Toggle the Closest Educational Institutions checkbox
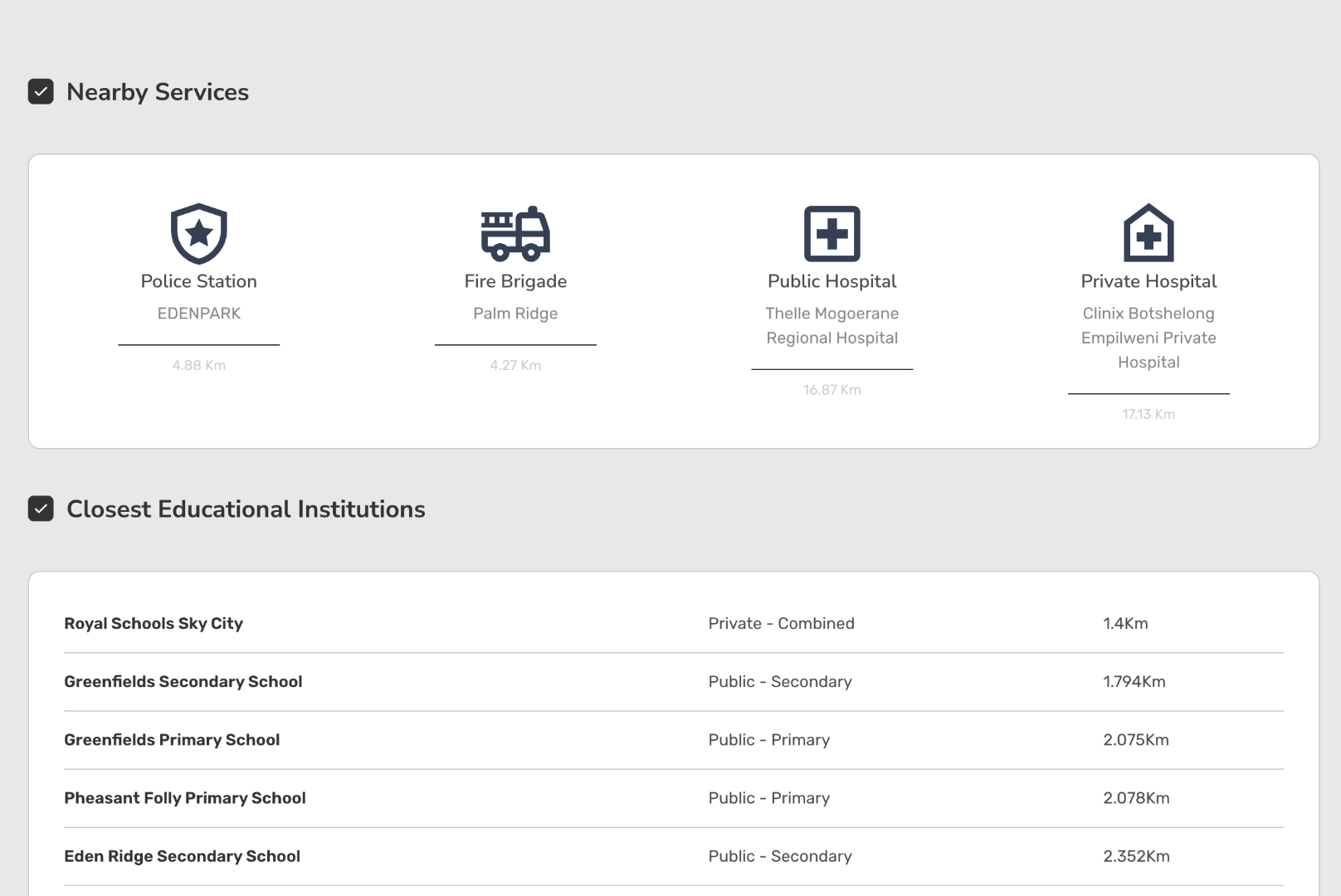The height and width of the screenshot is (896, 1341). 41,509
